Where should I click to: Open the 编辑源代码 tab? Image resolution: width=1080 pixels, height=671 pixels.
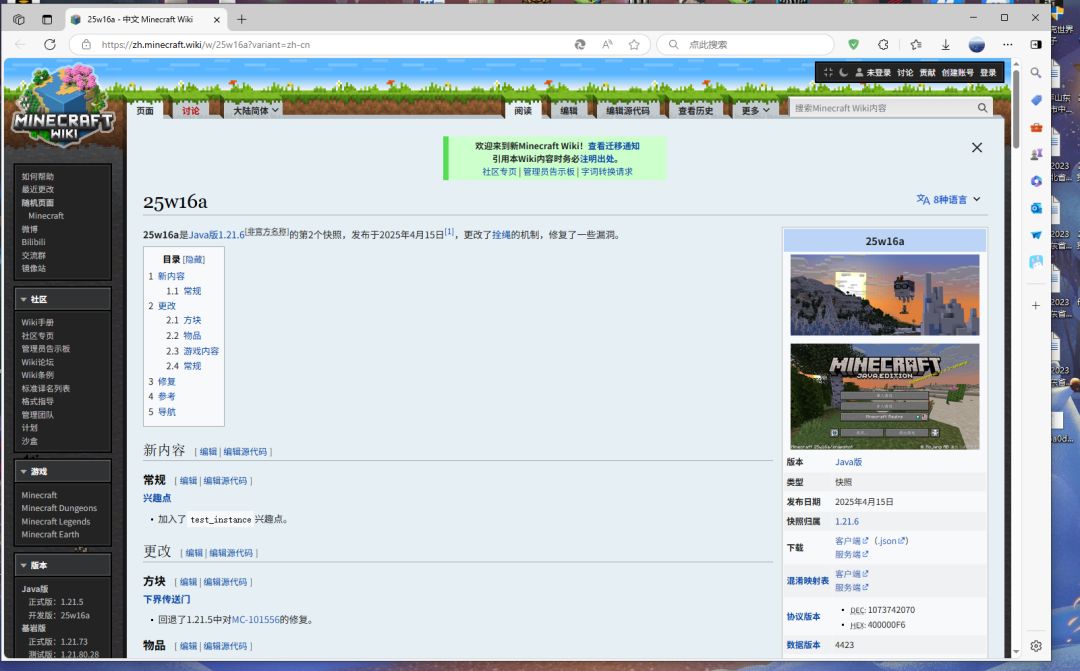click(627, 110)
